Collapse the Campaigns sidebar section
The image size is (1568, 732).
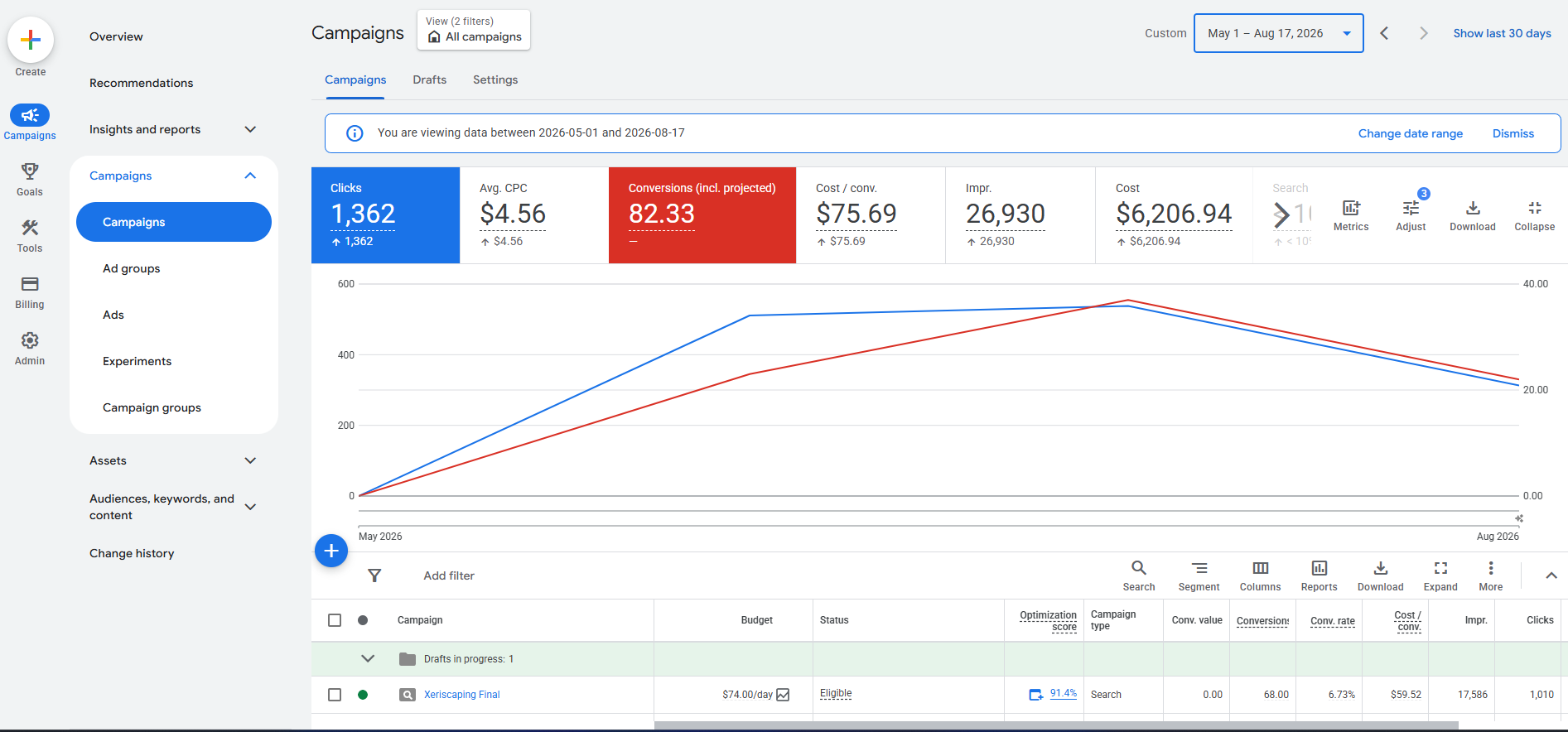click(x=250, y=176)
